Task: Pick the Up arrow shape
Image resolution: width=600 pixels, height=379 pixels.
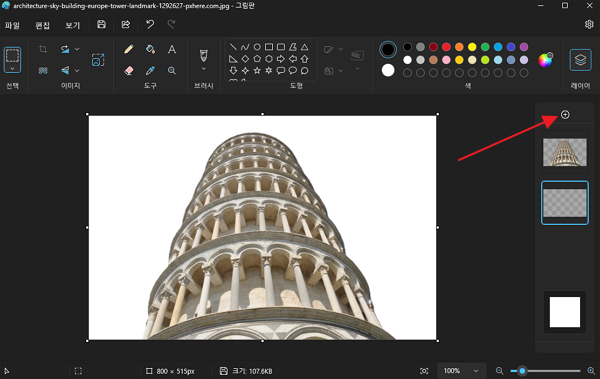Action: coord(305,59)
